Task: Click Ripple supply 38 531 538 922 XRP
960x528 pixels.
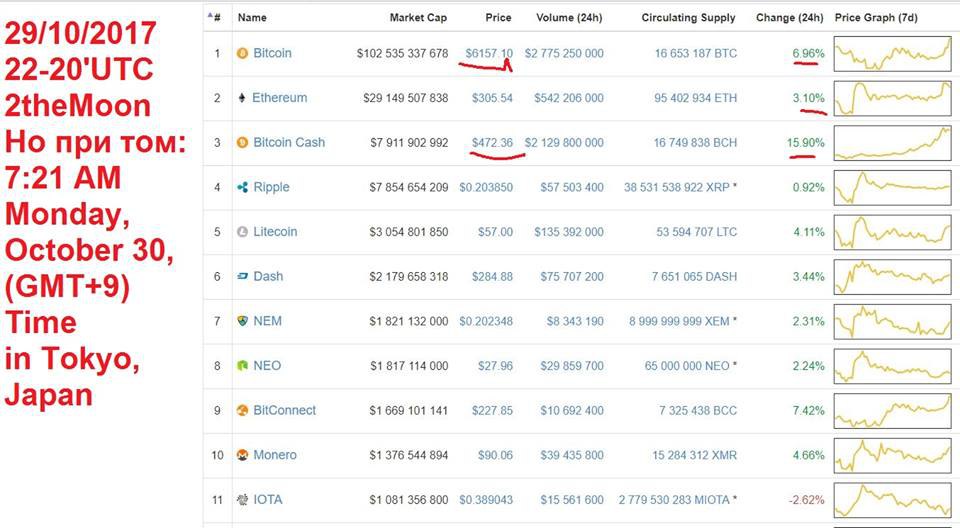Action: click(x=677, y=187)
